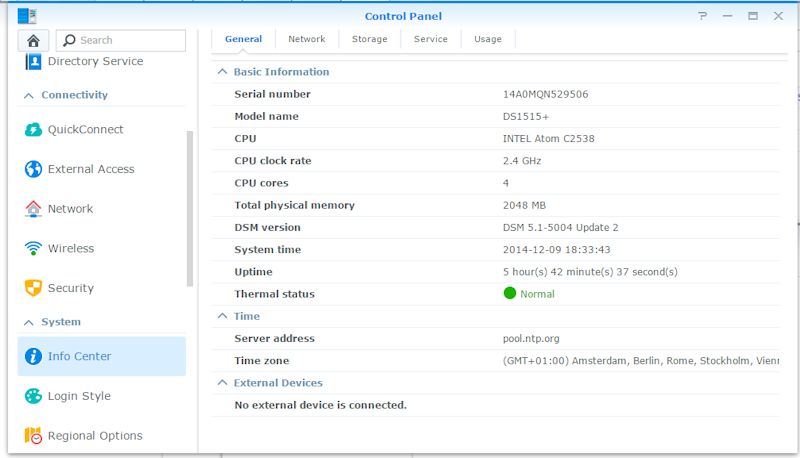Click the green thermal status indicator
Viewport: 800px width, 458px height.
pos(510,293)
